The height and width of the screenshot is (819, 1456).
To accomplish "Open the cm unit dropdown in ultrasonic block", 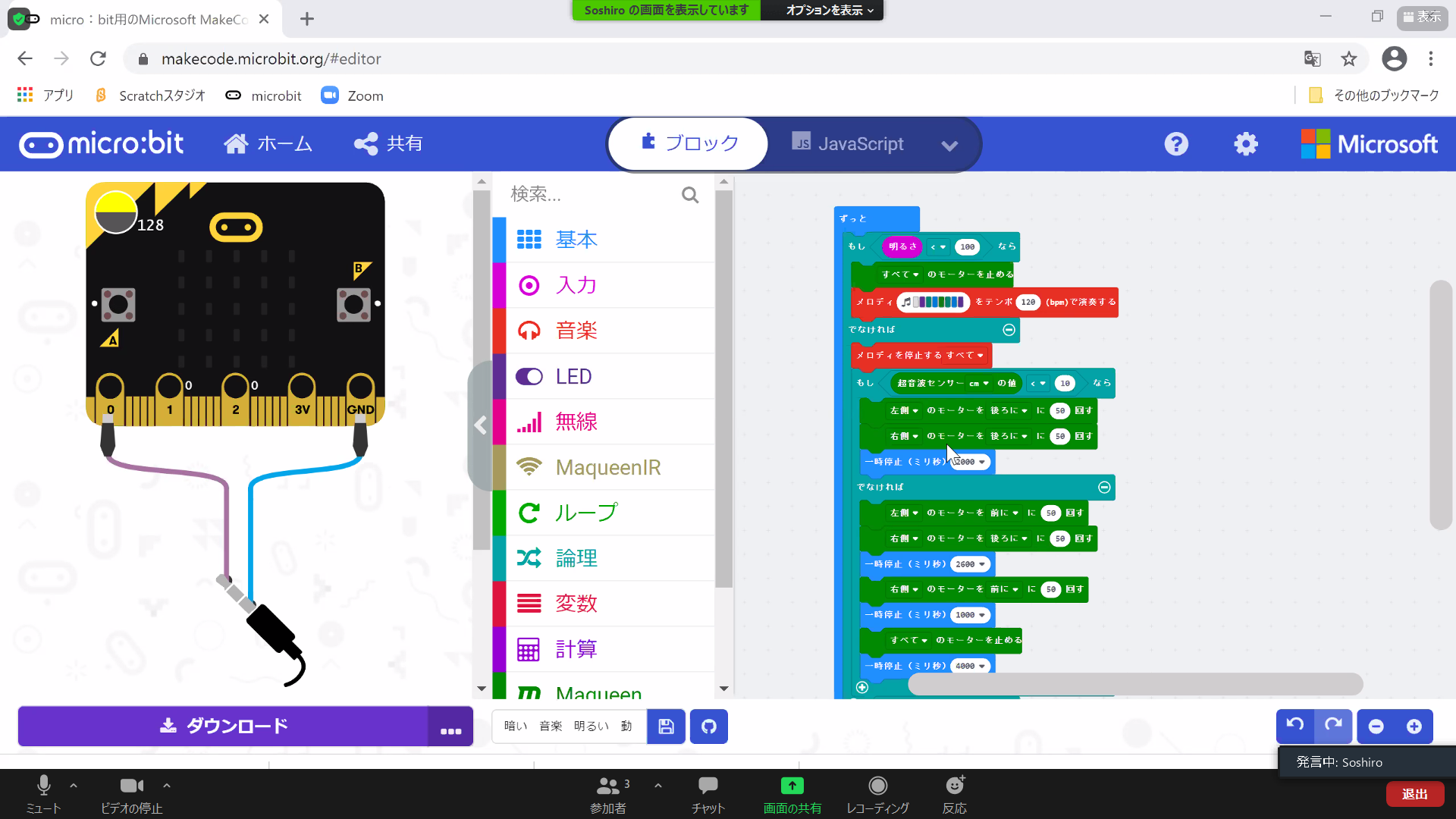I will tap(979, 384).
